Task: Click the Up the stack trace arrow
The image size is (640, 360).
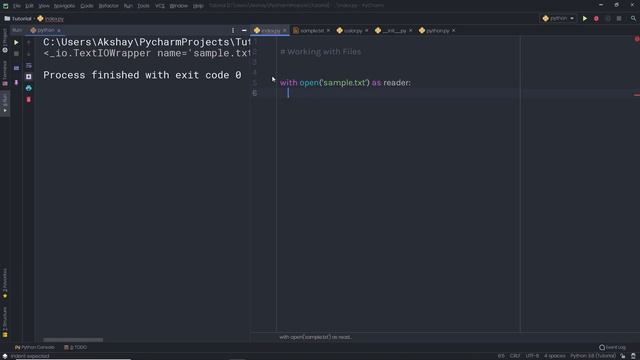Action: pyautogui.click(x=29, y=42)
